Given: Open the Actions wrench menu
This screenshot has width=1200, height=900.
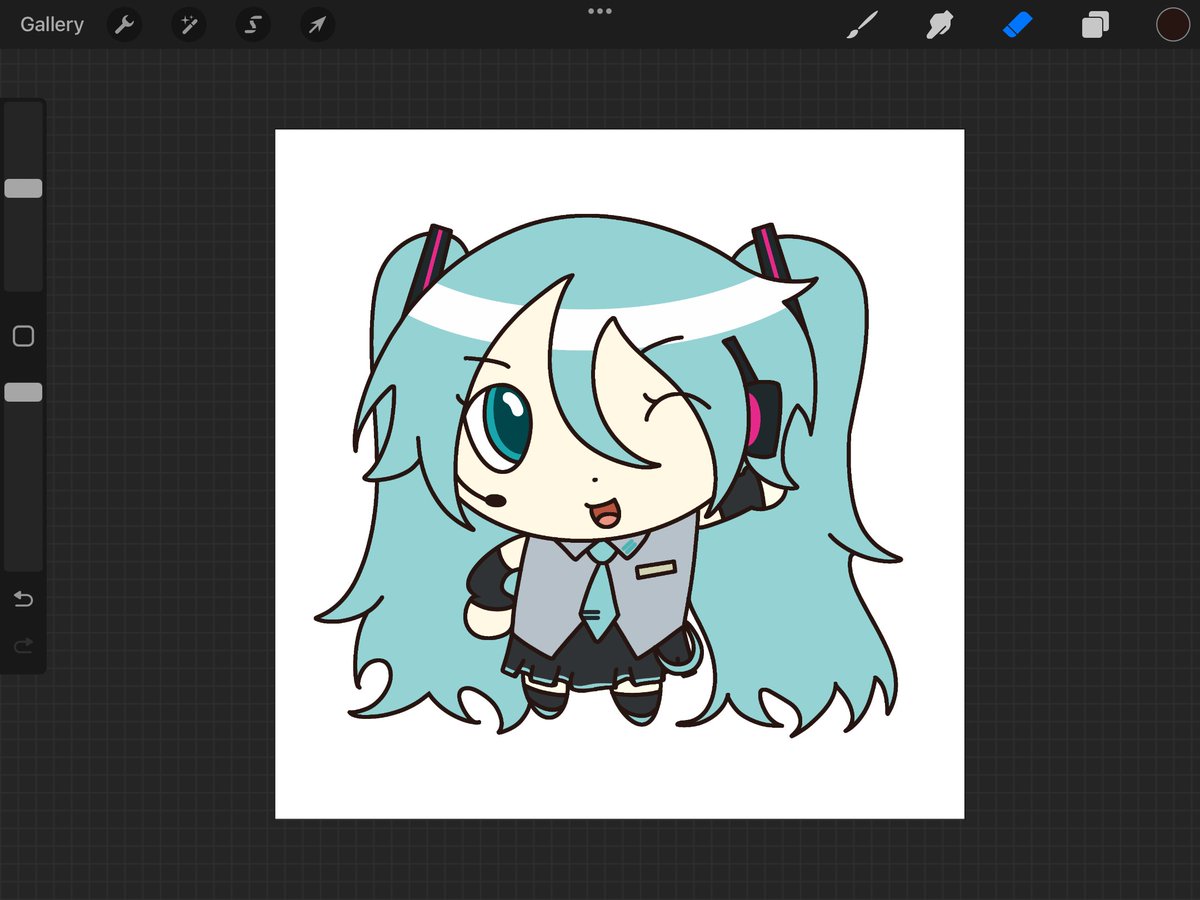Looking at the screenshot, I should tap(124, 25).
